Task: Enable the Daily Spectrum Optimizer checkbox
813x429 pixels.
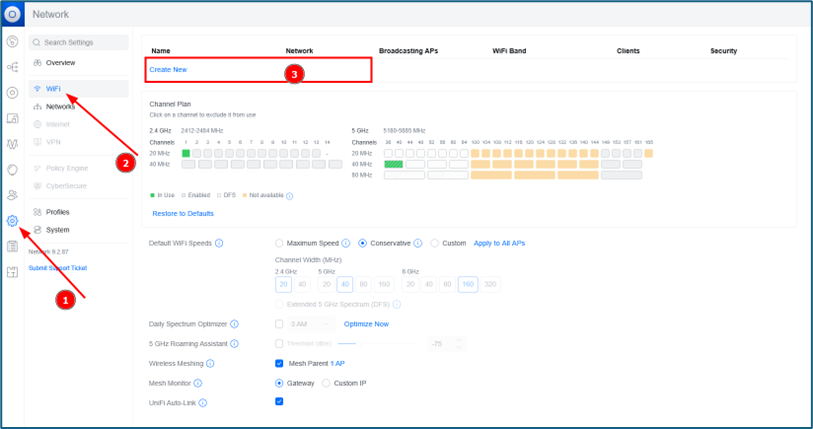Action: pyautogui.click(x=279, y=324)
